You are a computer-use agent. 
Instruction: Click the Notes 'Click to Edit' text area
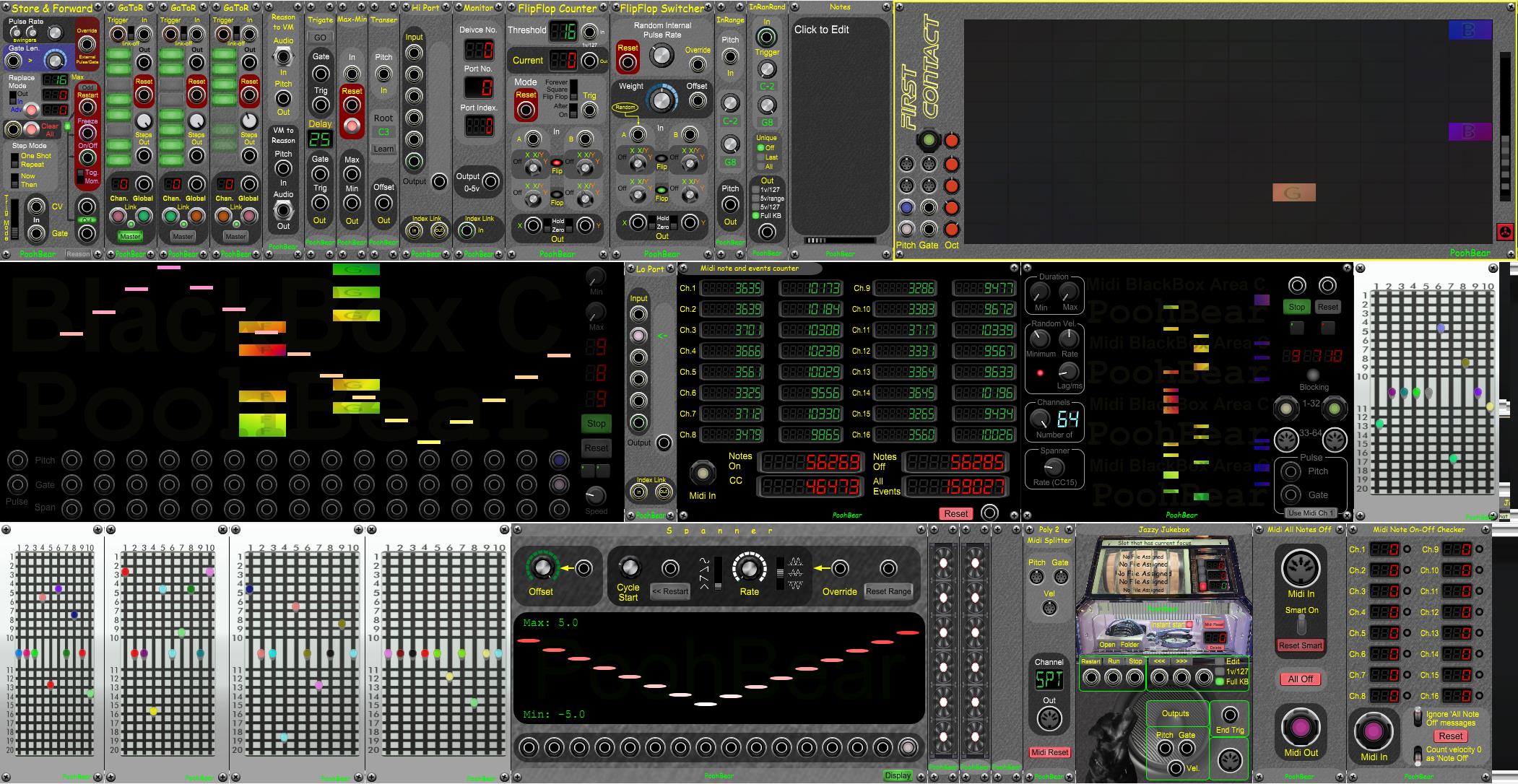point(841,123)
